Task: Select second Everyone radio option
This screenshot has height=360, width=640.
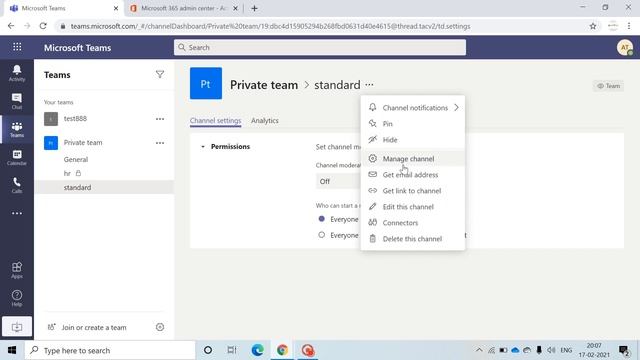Action: [x=322, y=235]
